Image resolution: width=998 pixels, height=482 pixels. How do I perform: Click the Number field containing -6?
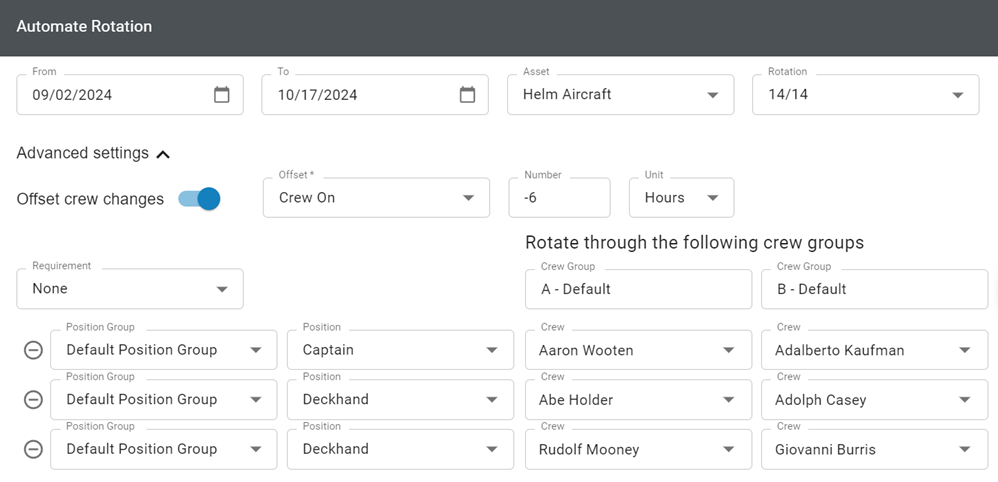559,198
